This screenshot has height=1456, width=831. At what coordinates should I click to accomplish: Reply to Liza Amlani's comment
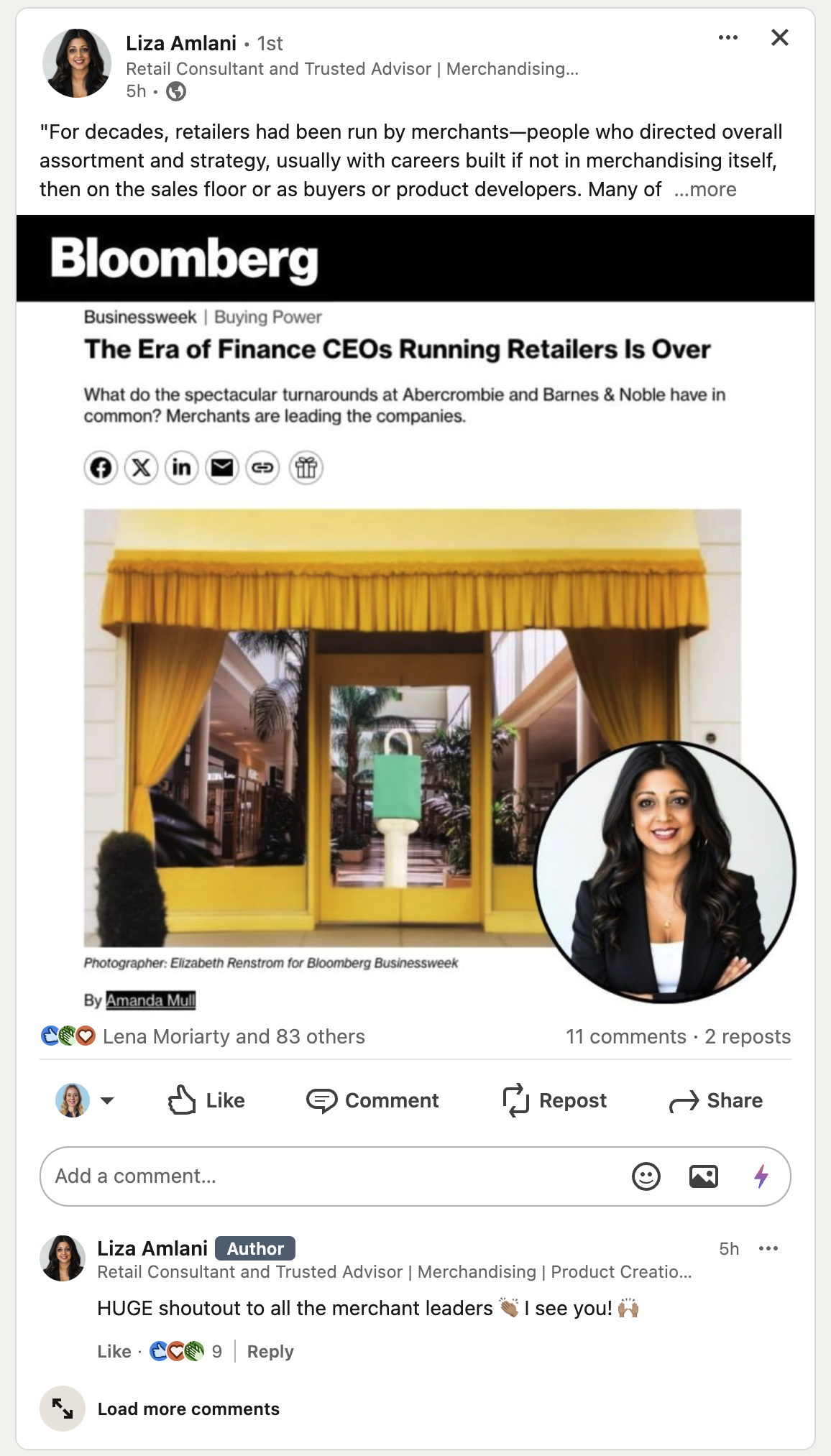[x=270, y=1351]
